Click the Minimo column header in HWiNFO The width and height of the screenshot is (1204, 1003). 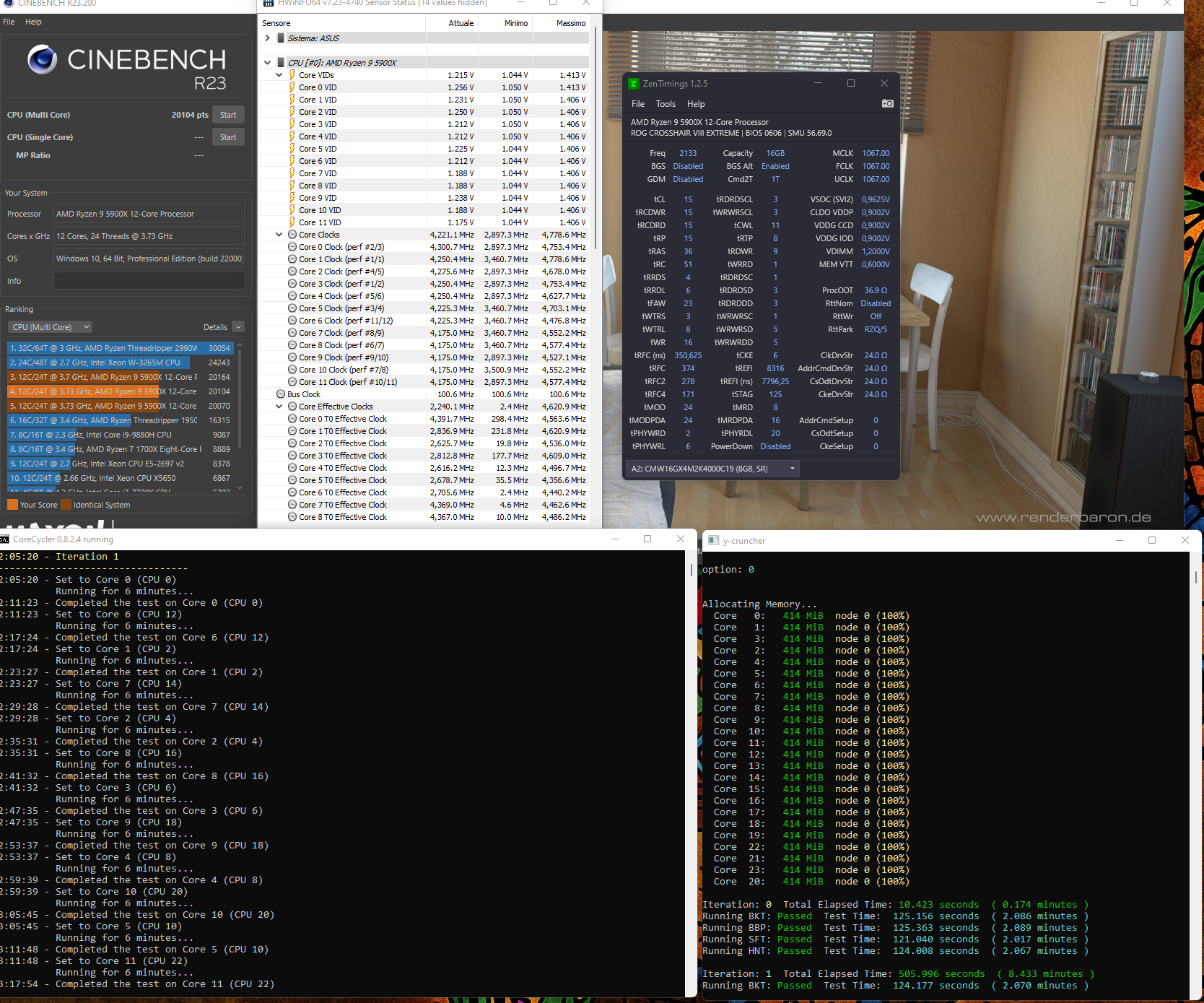click(506, 23)
